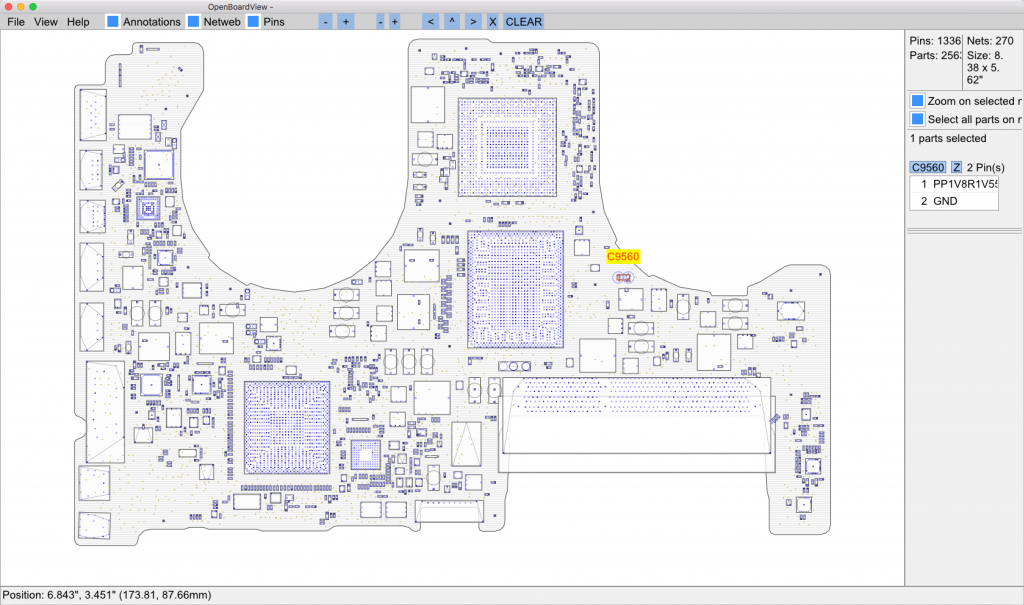Toggle the Netweb checkbox

click(194, 21)
